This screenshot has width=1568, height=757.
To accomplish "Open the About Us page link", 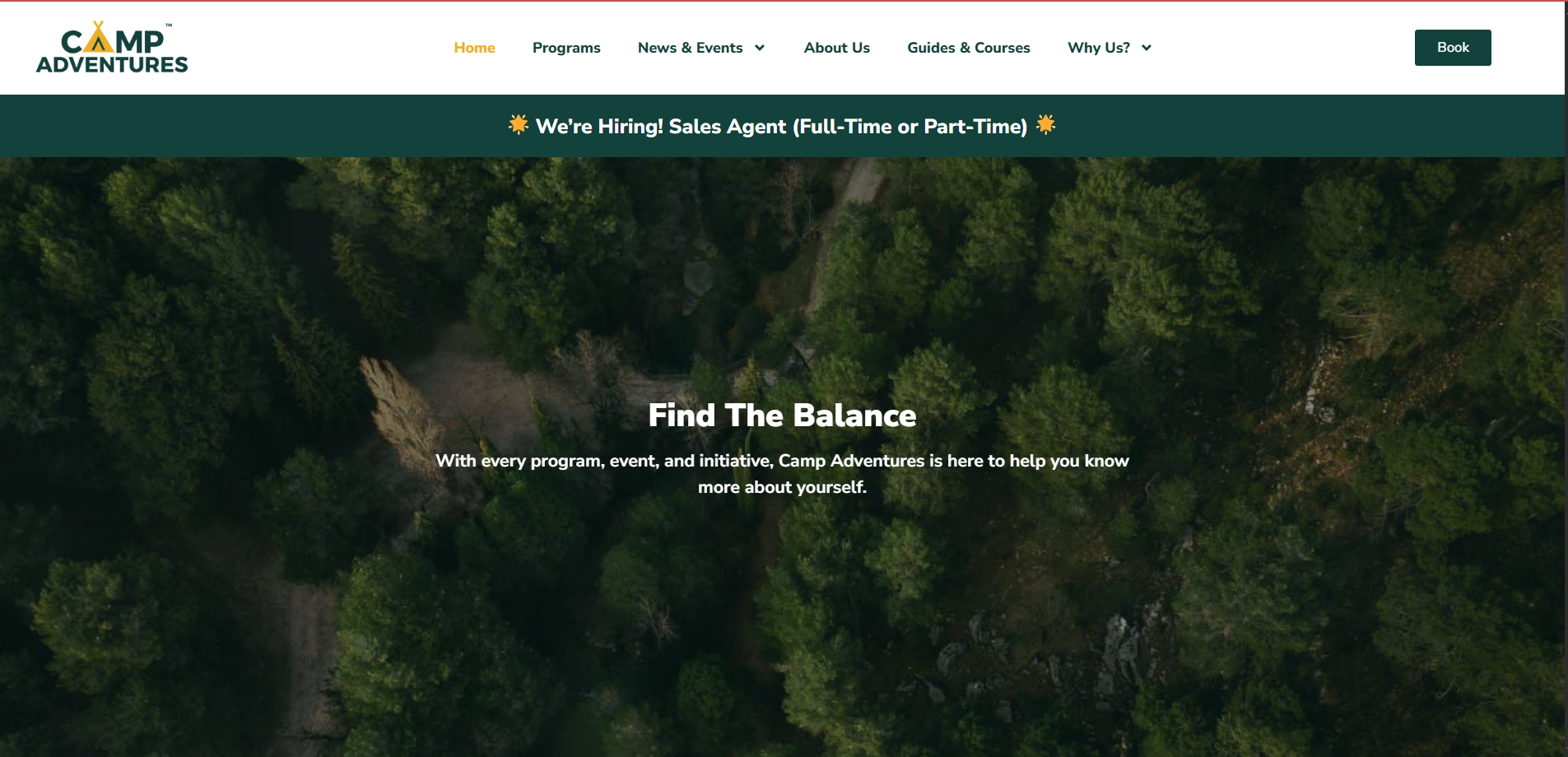I will pyautogui.click(x=836, y=48).
